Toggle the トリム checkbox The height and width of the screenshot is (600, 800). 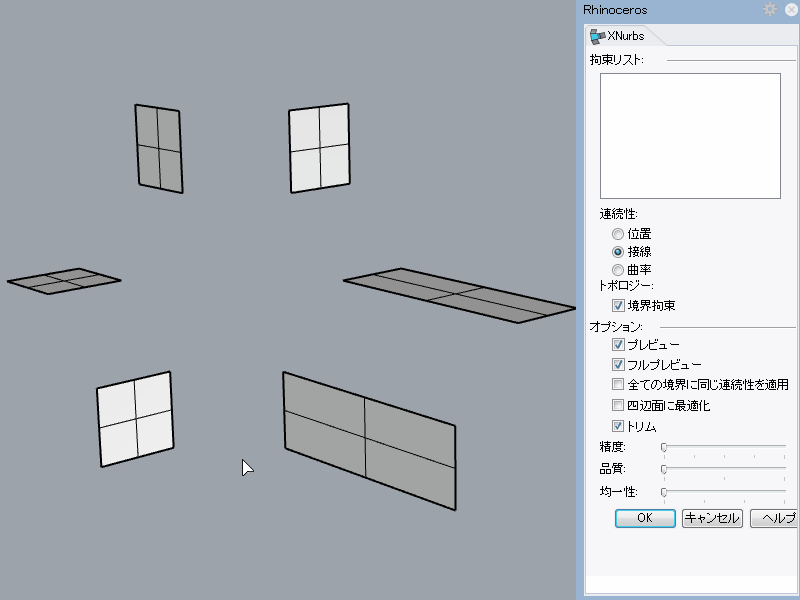coord(618,426)
